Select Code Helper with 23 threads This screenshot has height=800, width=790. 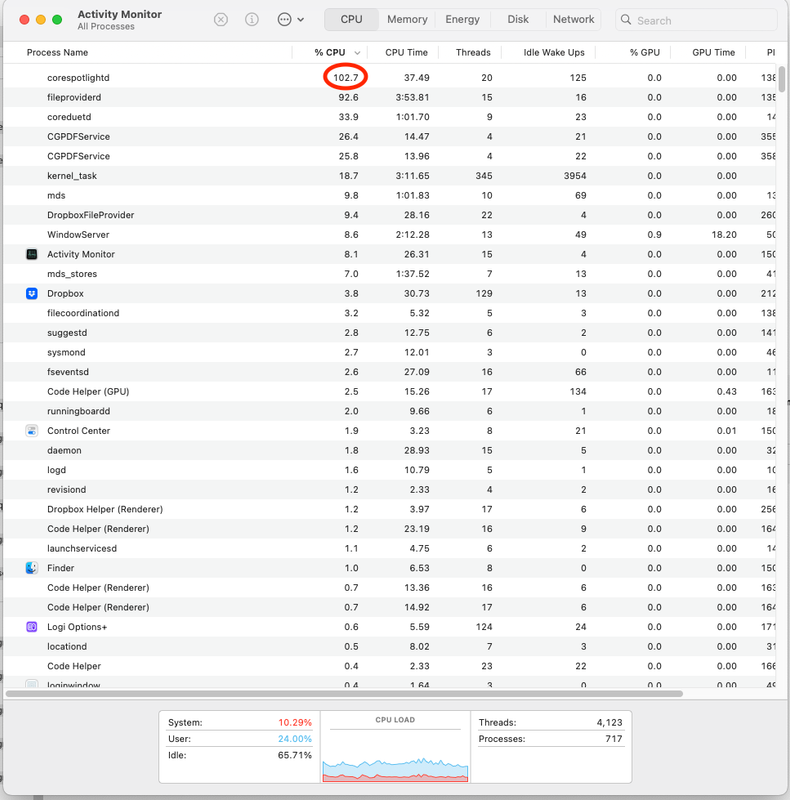[390, 666]
